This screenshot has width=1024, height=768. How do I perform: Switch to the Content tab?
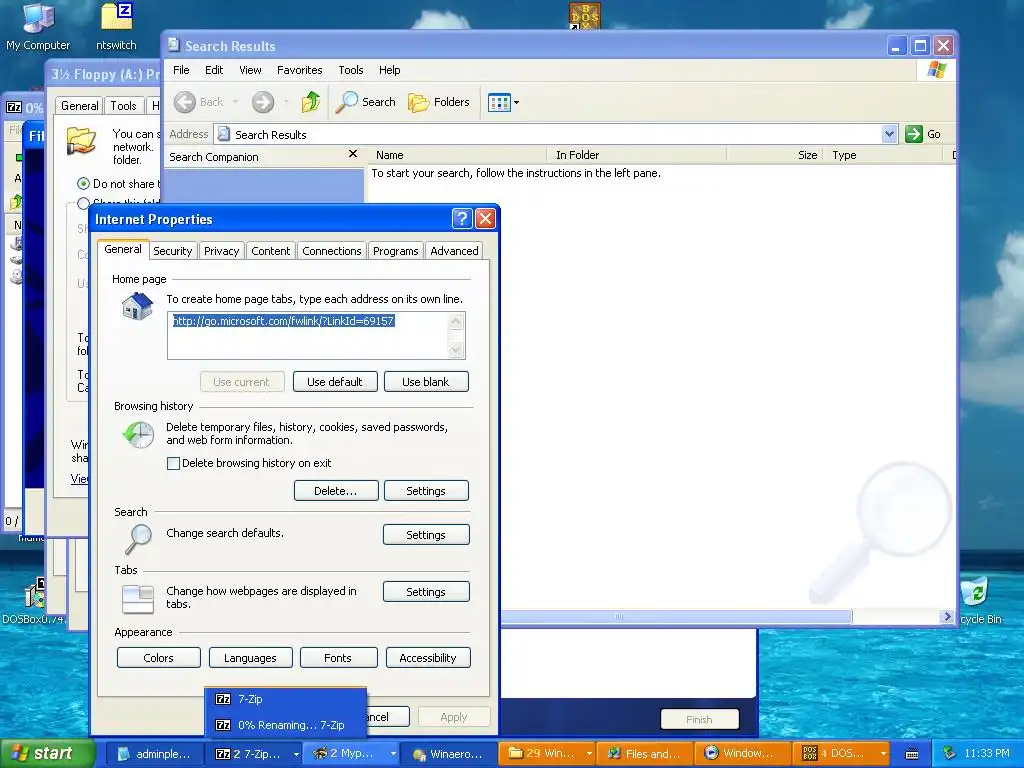(x=270, y=251)
